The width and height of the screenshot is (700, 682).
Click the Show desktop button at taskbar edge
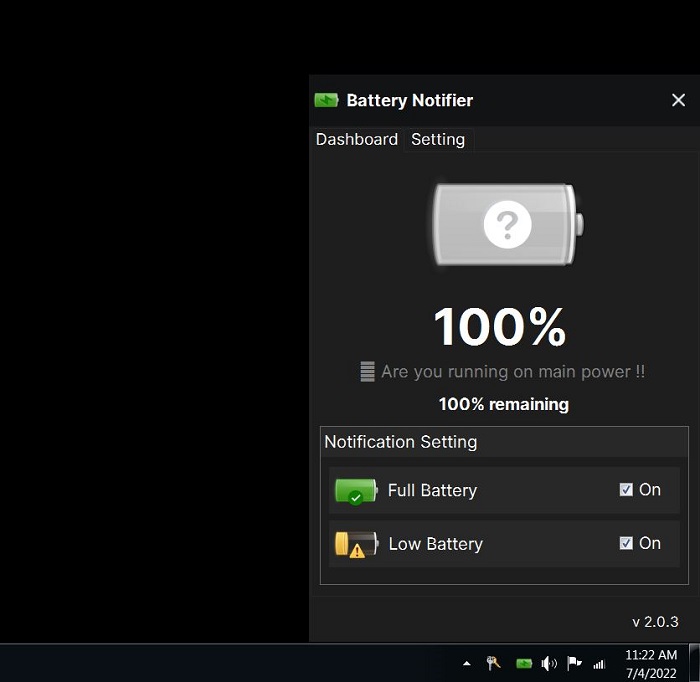(x=694, y=663)
